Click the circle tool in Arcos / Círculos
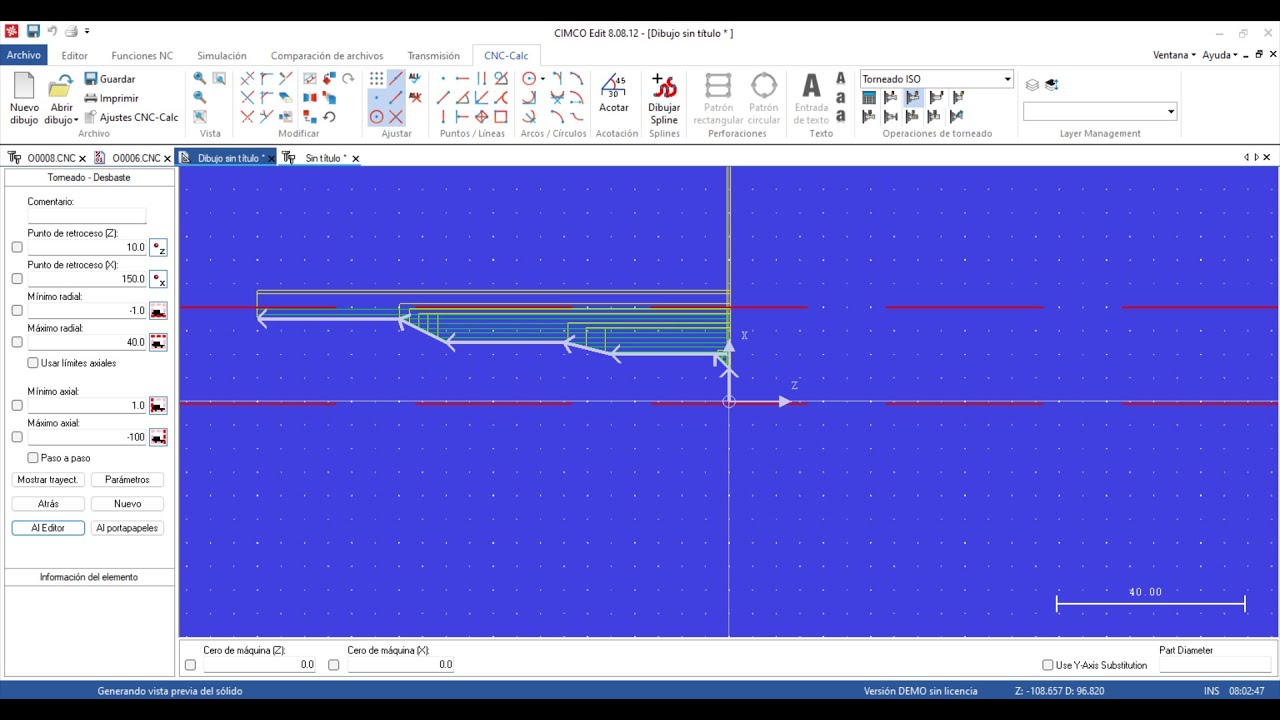Screen dimensions: 1280x720 pyautogui.click(x=529, y=79)
